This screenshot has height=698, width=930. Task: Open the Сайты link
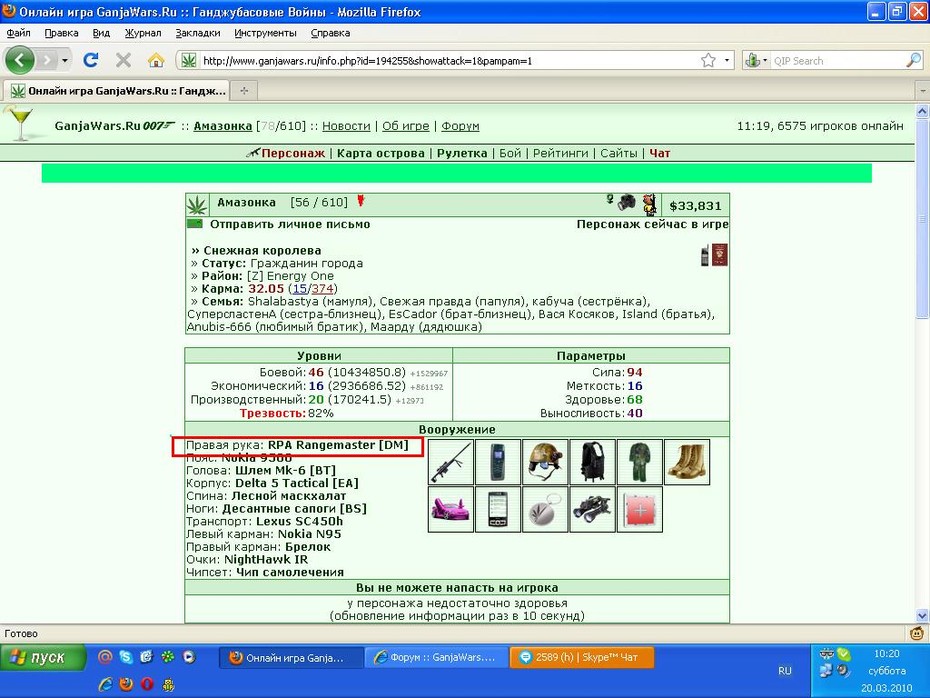tap(618, 153)
